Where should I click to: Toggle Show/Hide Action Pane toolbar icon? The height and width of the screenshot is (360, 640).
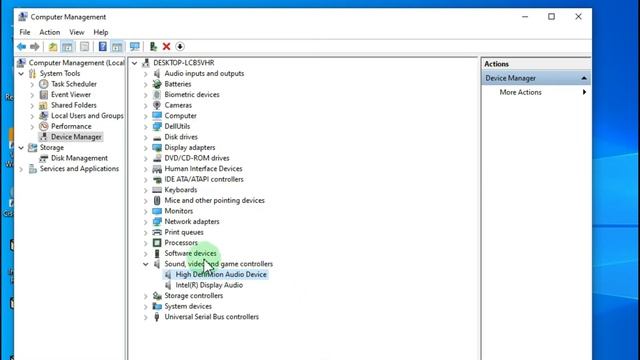click(x=117, y=47)
